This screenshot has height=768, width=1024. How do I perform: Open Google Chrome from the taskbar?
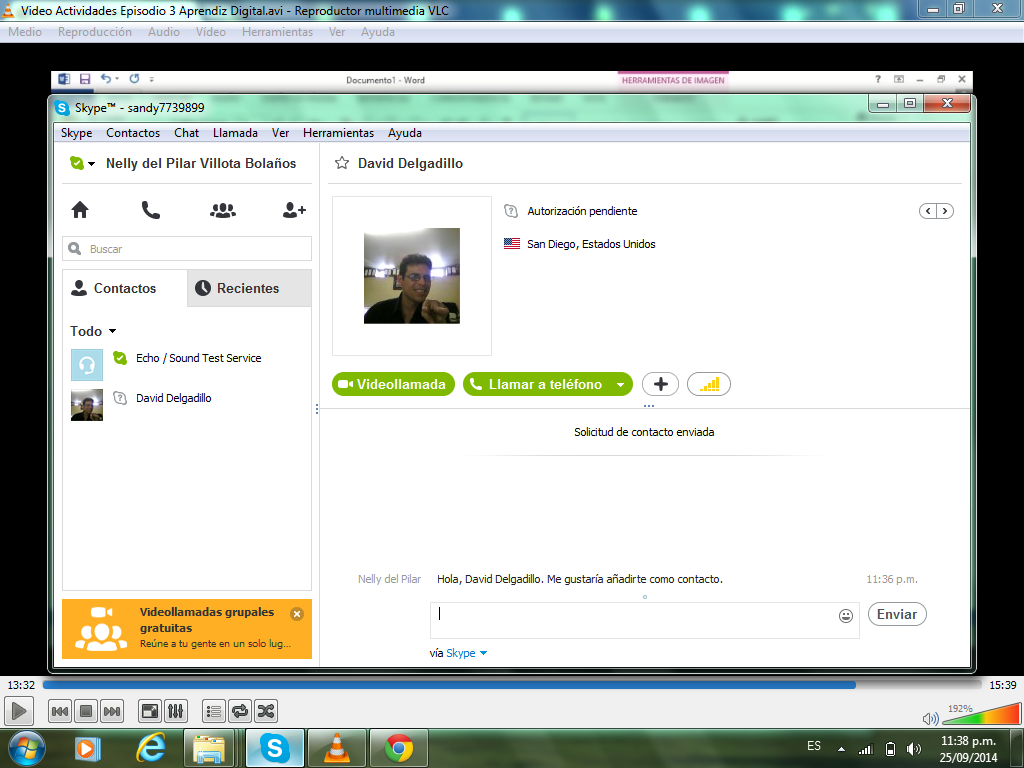coord(399,748)
